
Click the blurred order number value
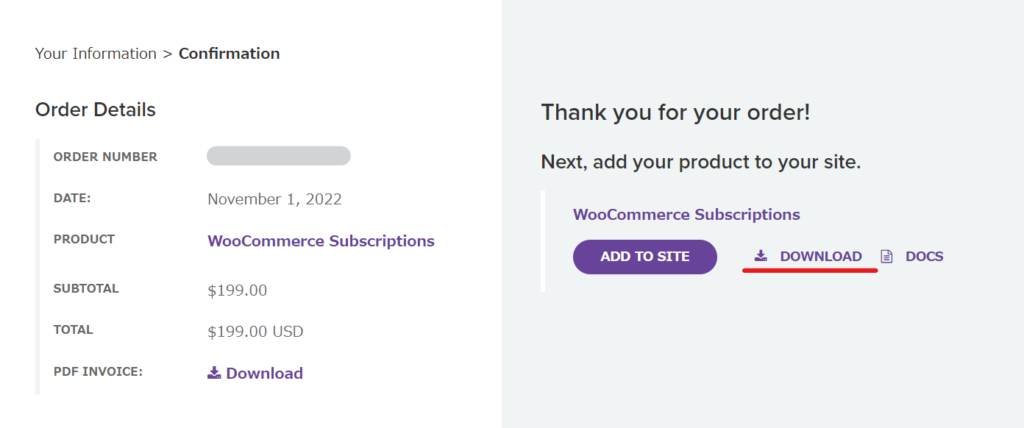coord(278,156)
